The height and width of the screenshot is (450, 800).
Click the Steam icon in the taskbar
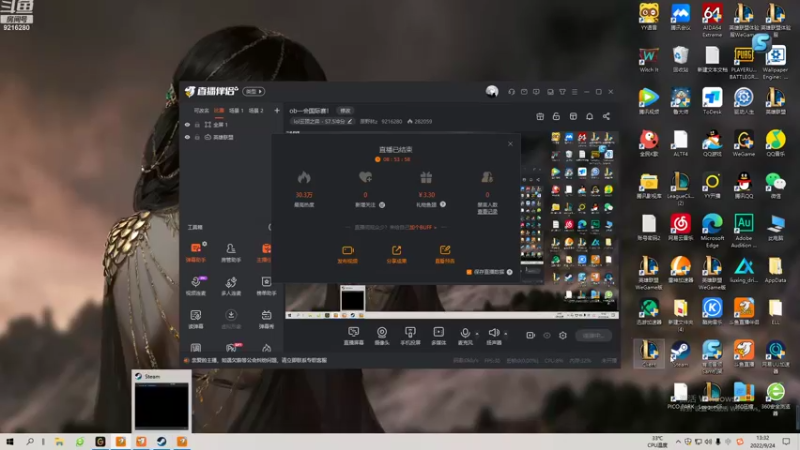161,442
